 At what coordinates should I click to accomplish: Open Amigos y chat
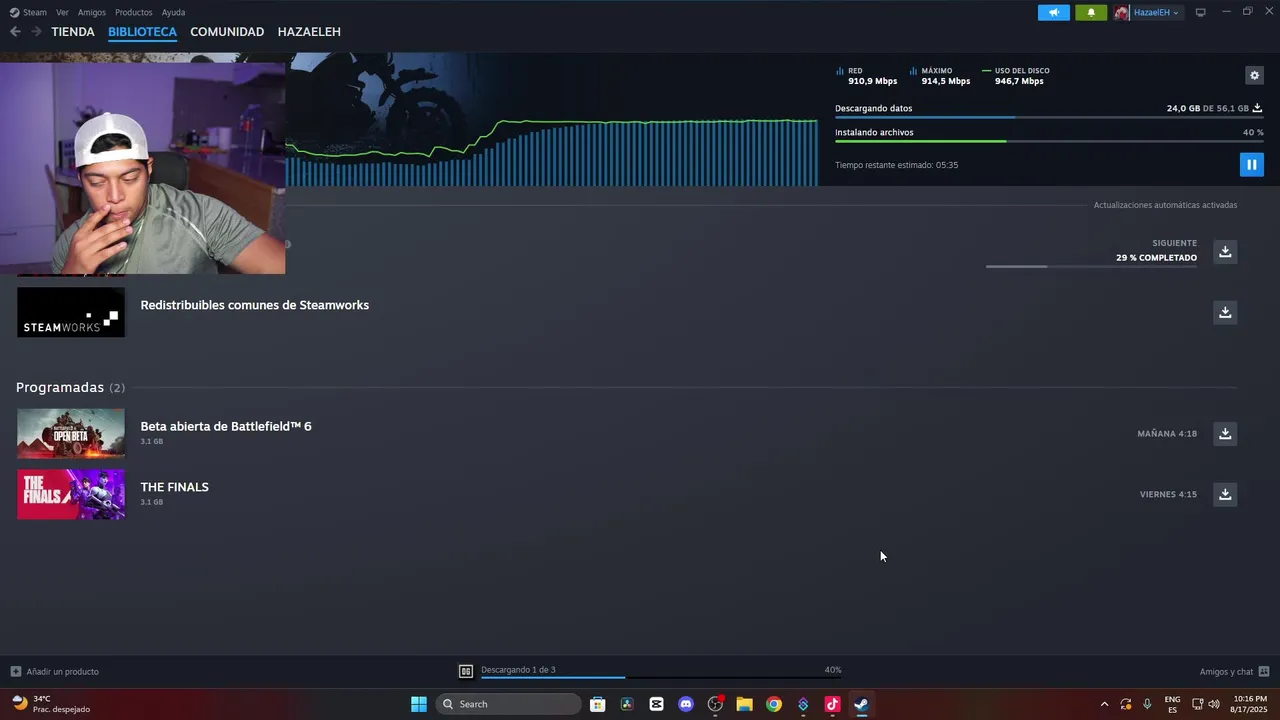coord(1234,671)
